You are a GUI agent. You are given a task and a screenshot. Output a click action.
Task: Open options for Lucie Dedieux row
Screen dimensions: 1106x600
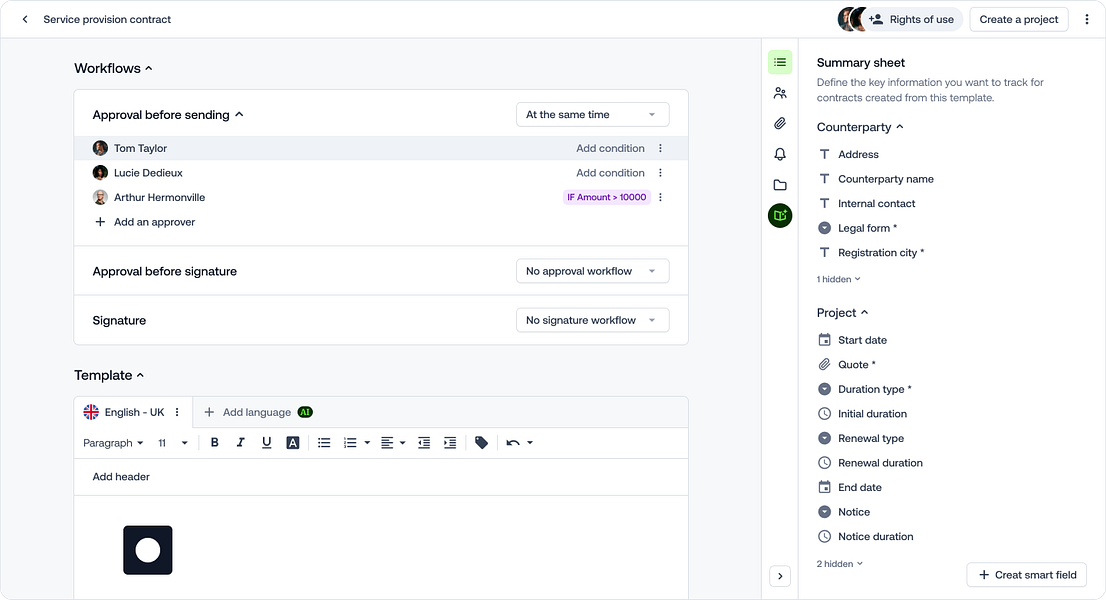point(661,173)
